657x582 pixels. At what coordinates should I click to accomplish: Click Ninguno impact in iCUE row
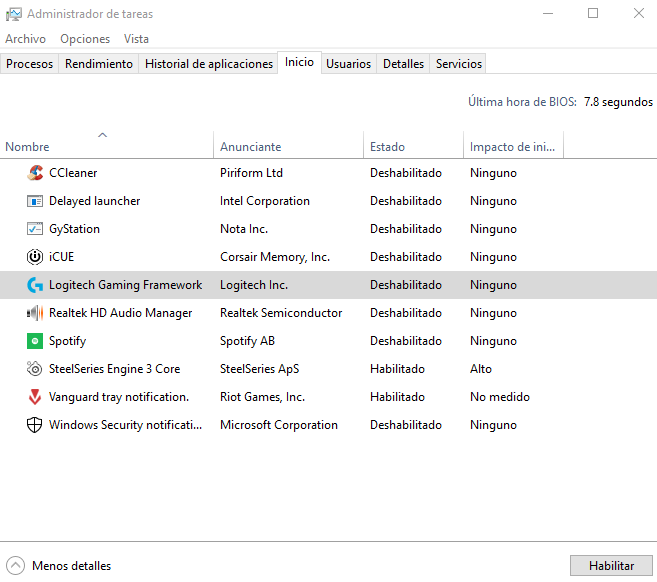pyautogui.click(x=493, y=257)
